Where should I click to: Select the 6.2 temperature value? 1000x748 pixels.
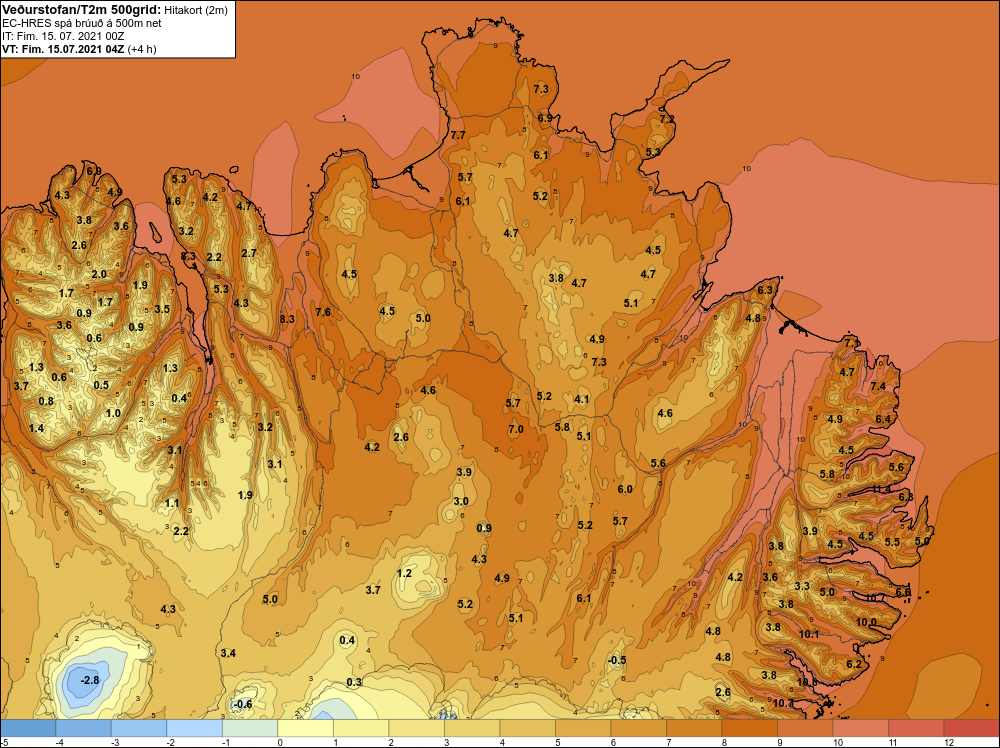point(854,664)
